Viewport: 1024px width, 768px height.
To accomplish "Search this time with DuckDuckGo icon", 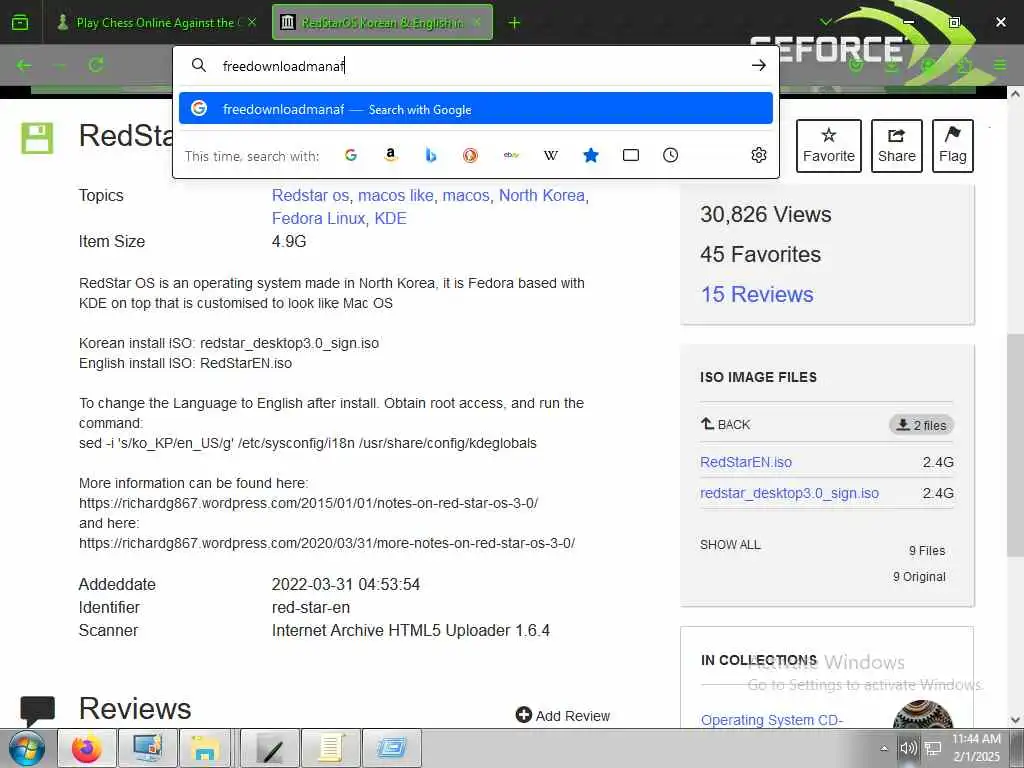I will click(470, 155).
